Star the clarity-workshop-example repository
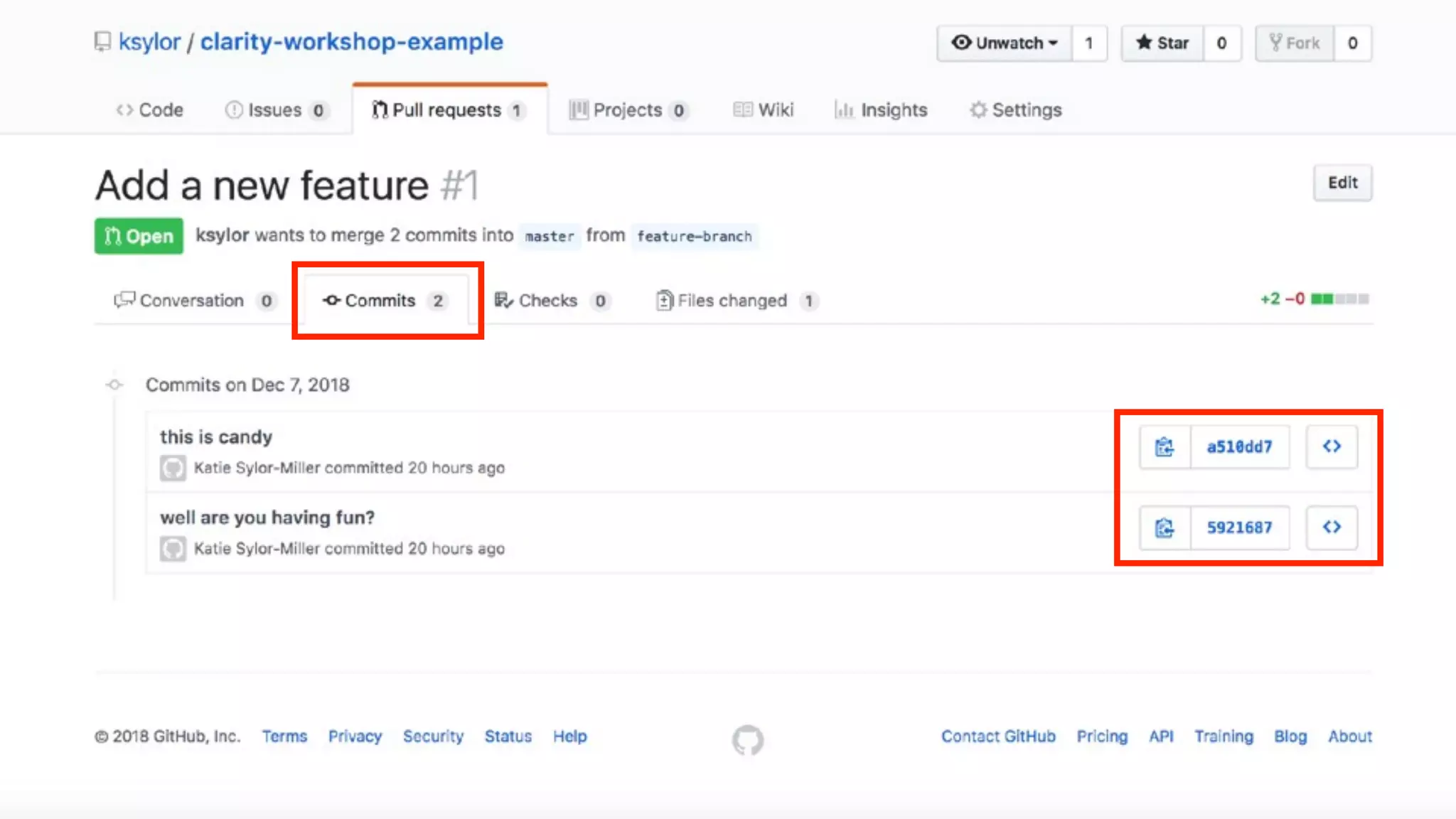The image size is (1456, 819). click(x=1162, y=43)
